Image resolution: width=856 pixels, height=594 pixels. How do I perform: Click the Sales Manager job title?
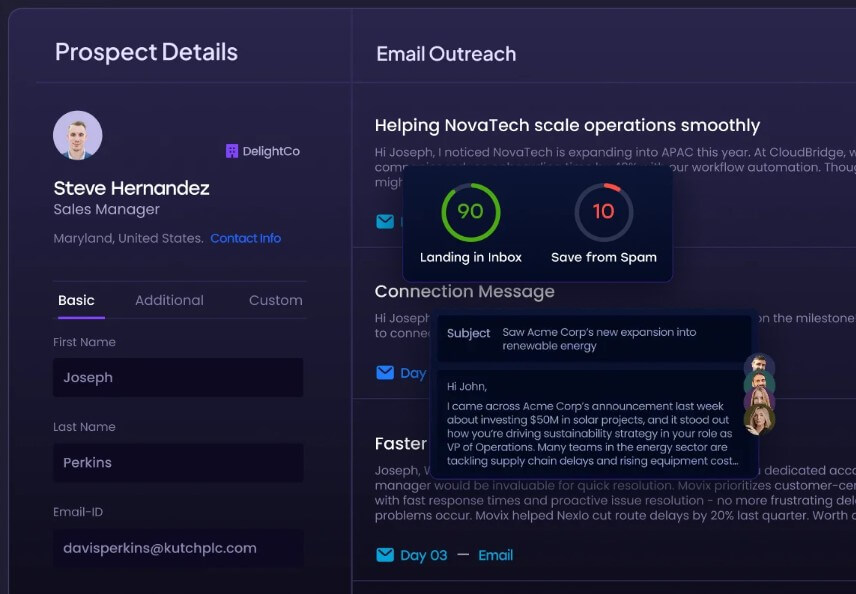106,210
